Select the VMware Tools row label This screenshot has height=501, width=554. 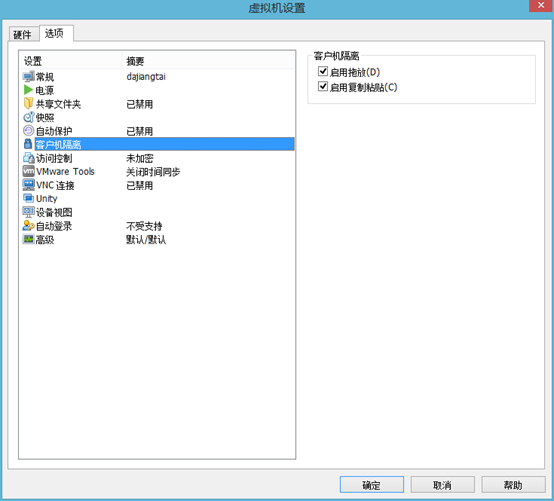point(65,172)
